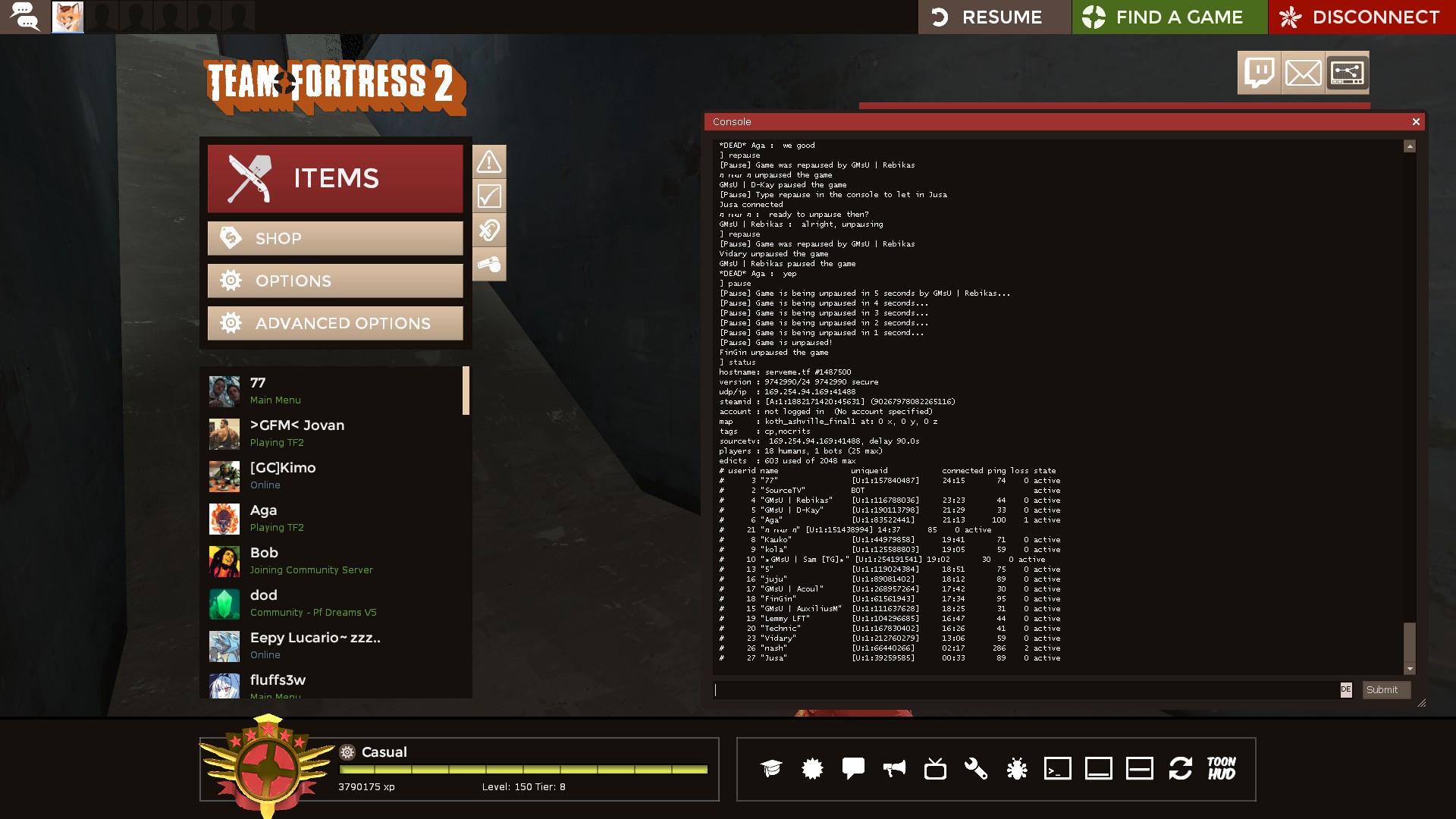This screenshot has height=819, width=1456.
Task: Click the "hostname: serveme.tf" console line
Action: (x=785, y=372)
